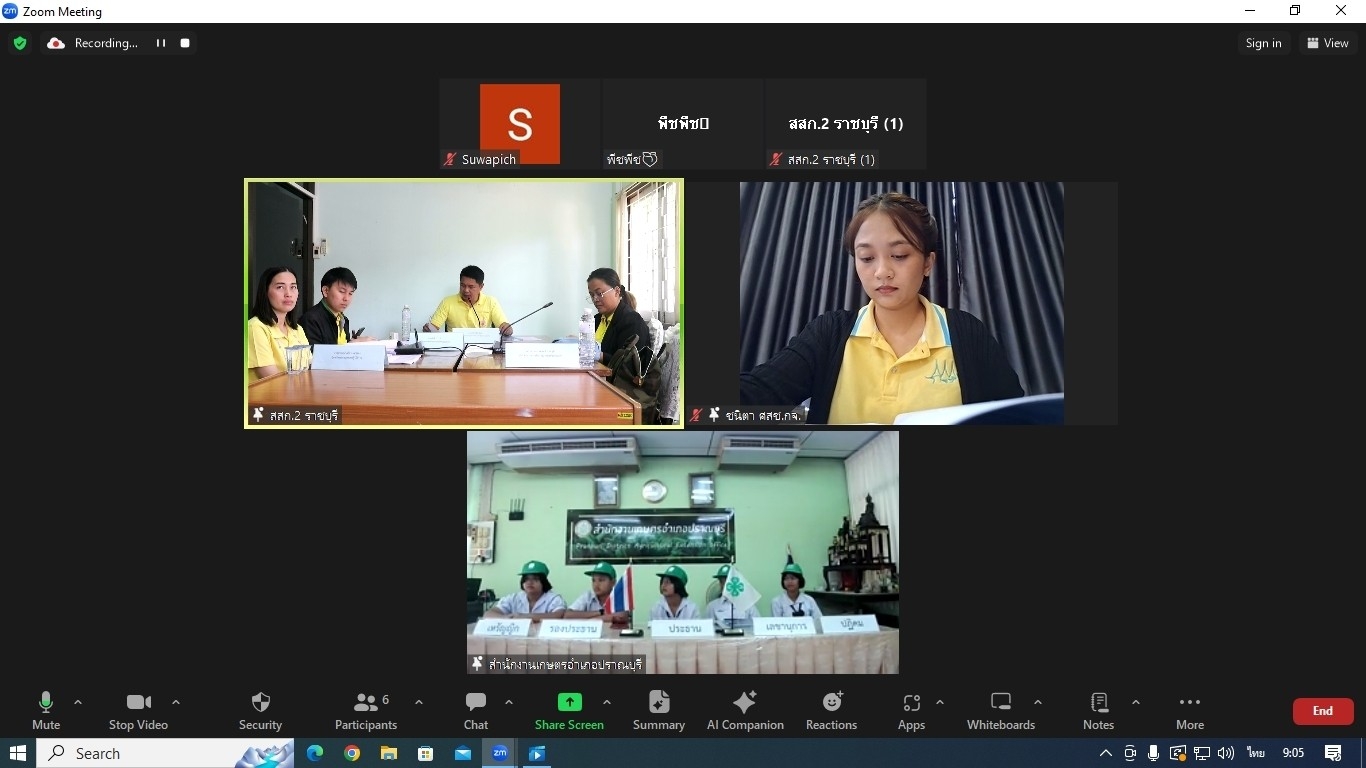Open the Security shield options
The height and width of the screenshot is (768, 1366).
click(x=260, y=710)
